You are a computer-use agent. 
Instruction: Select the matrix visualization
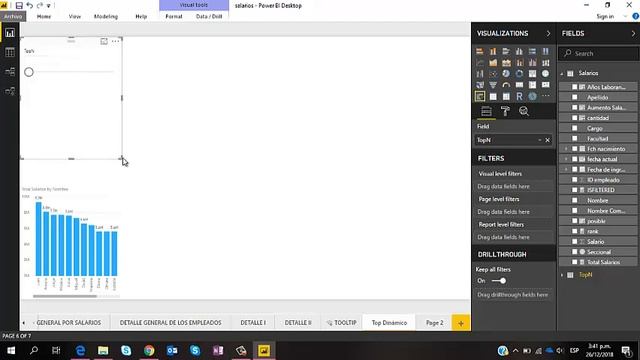[x=506, y=96]
